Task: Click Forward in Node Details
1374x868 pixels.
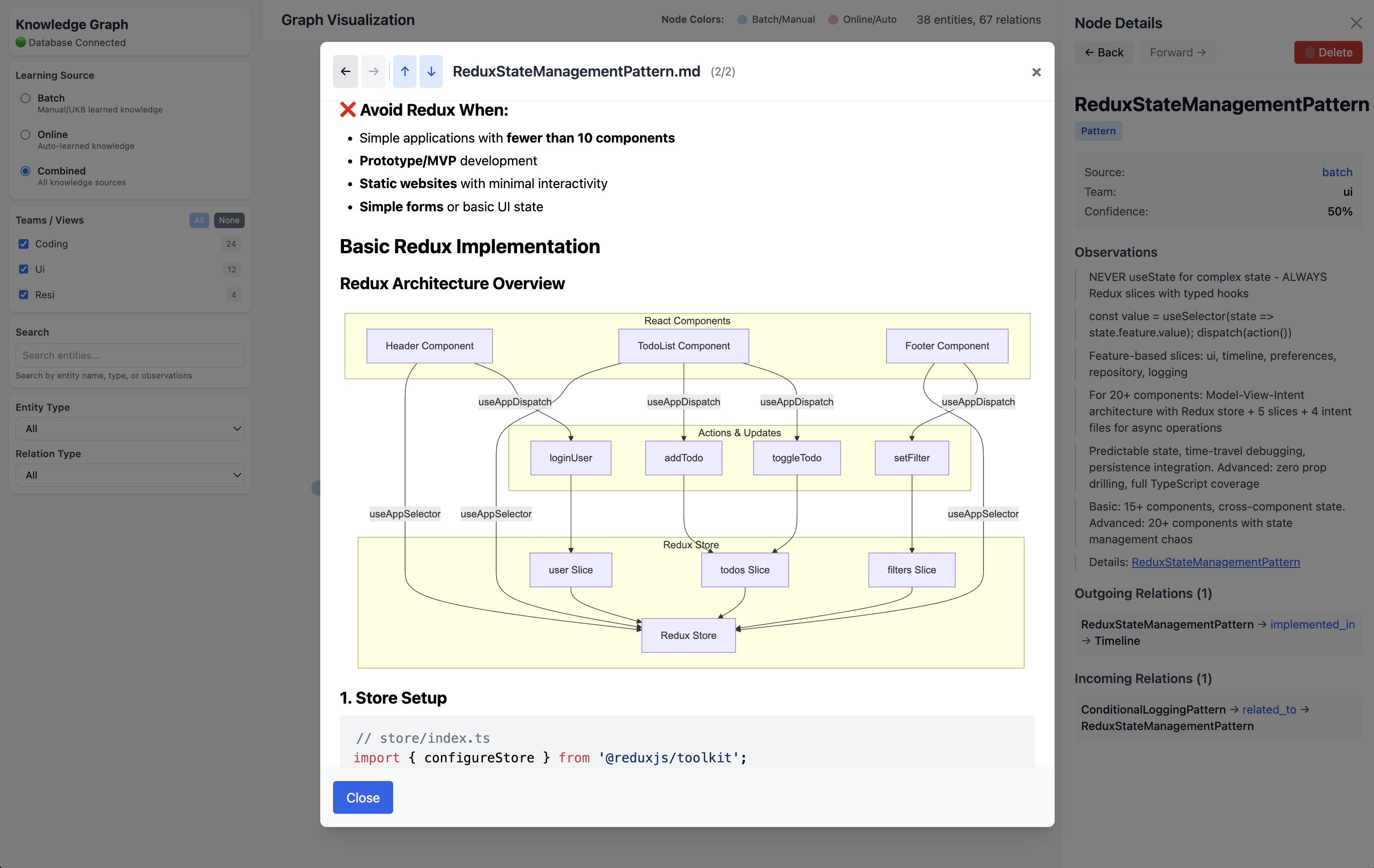Action: (x=1178, y=52)
